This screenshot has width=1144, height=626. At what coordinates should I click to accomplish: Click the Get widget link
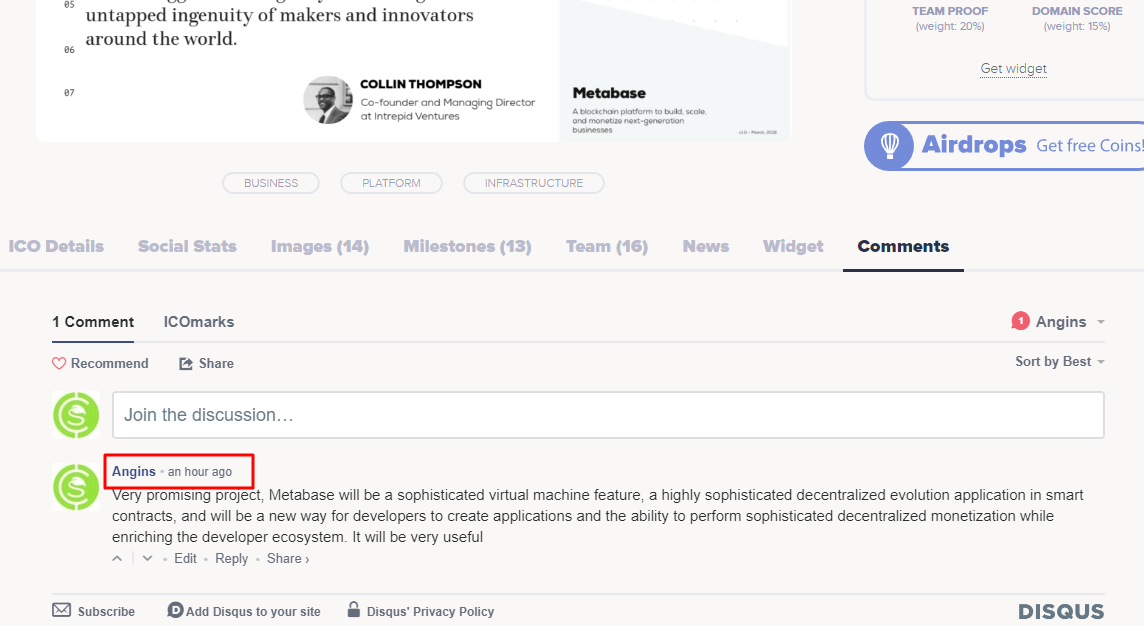[1013, 69]
